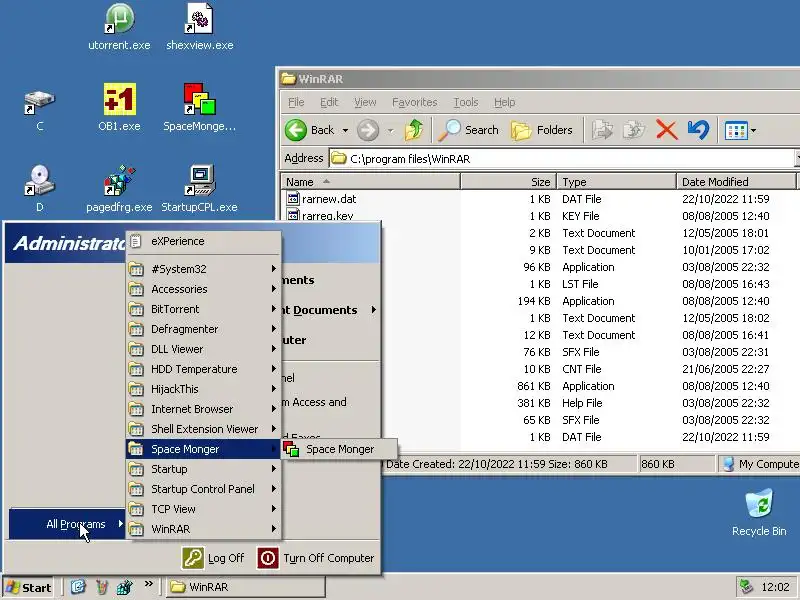Screen dimensions: 800x600
Task: Open the D drive desktop shortcut
Action: pyautogui.click(x=40, y=189)
